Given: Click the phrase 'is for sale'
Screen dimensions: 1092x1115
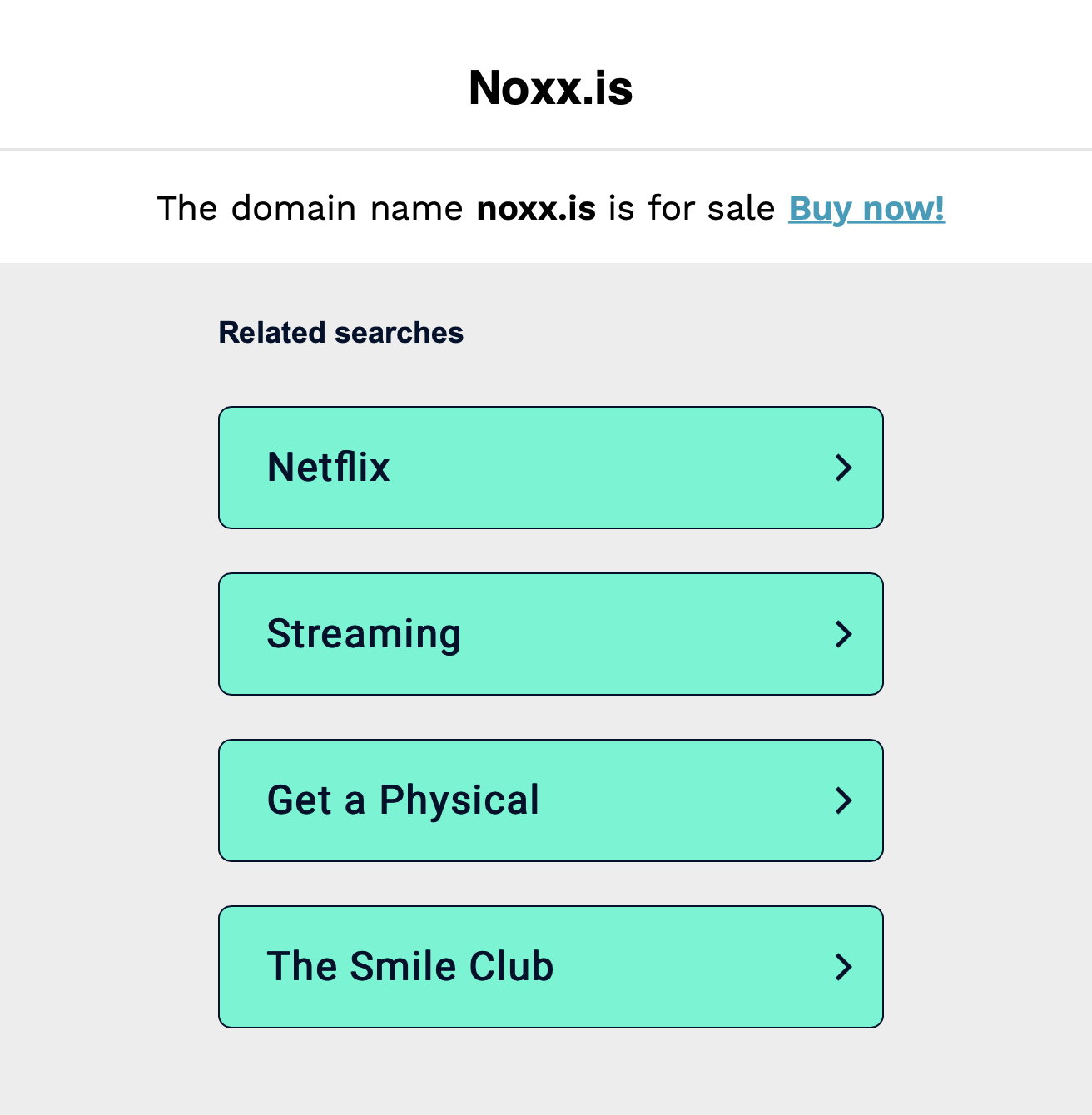Looking at the screenshot, I should (692, 208).
